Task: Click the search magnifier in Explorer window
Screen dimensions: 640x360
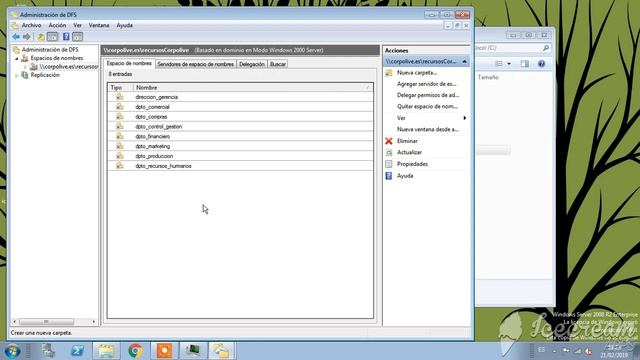Action: tap(546, 48)
